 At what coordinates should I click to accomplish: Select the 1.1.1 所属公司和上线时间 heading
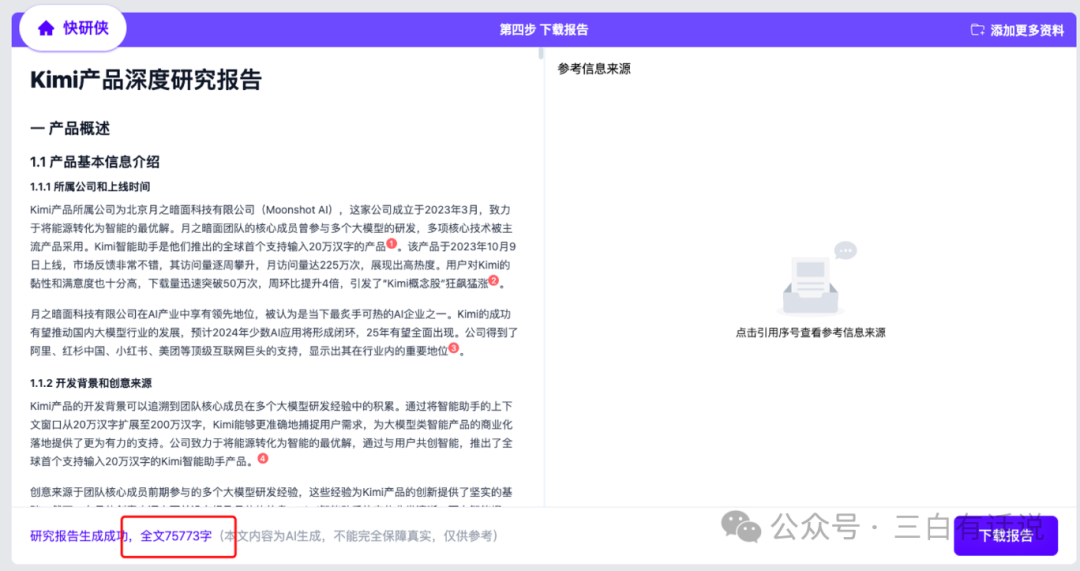pyautogui.click(x=90, y=187)
